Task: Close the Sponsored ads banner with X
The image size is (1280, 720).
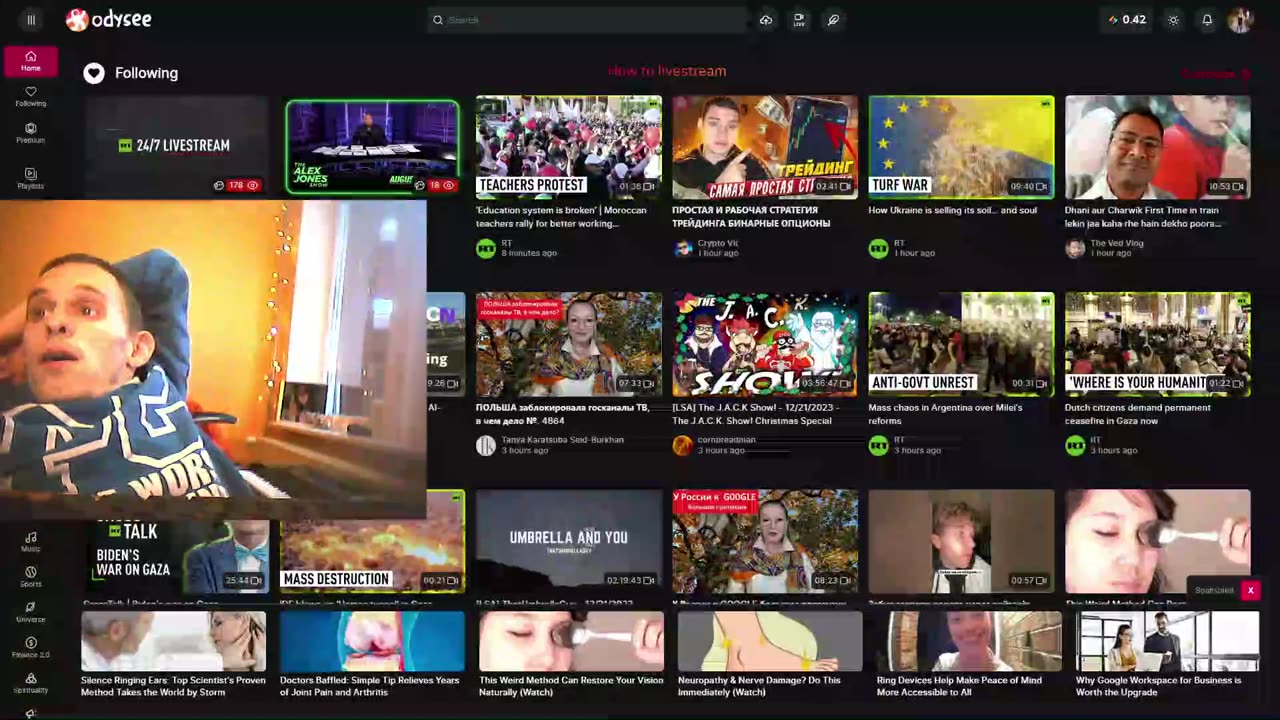Action: click(x=1250, y=590)
